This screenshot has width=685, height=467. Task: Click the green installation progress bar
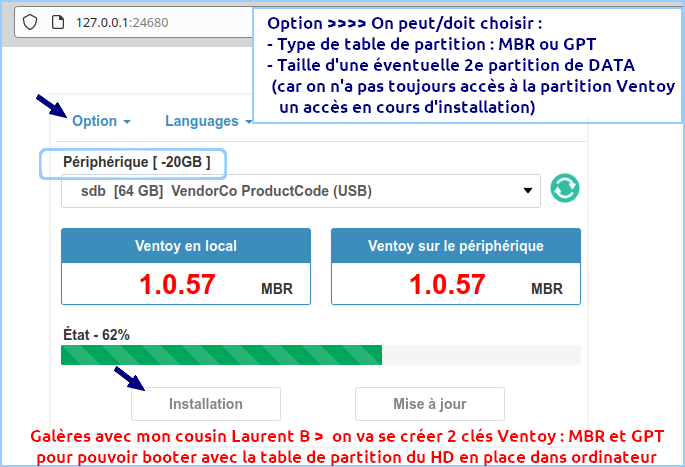tap(221, 355)
